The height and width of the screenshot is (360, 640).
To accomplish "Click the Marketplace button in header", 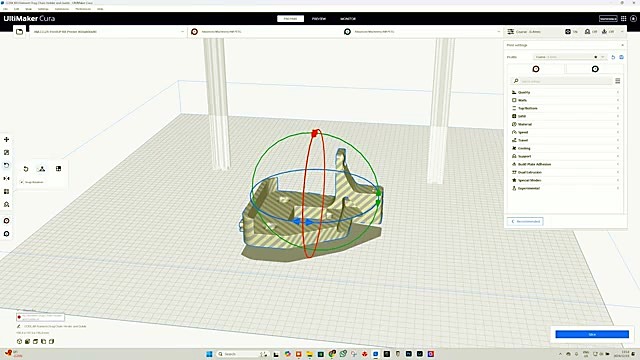I will coord(608,18).
